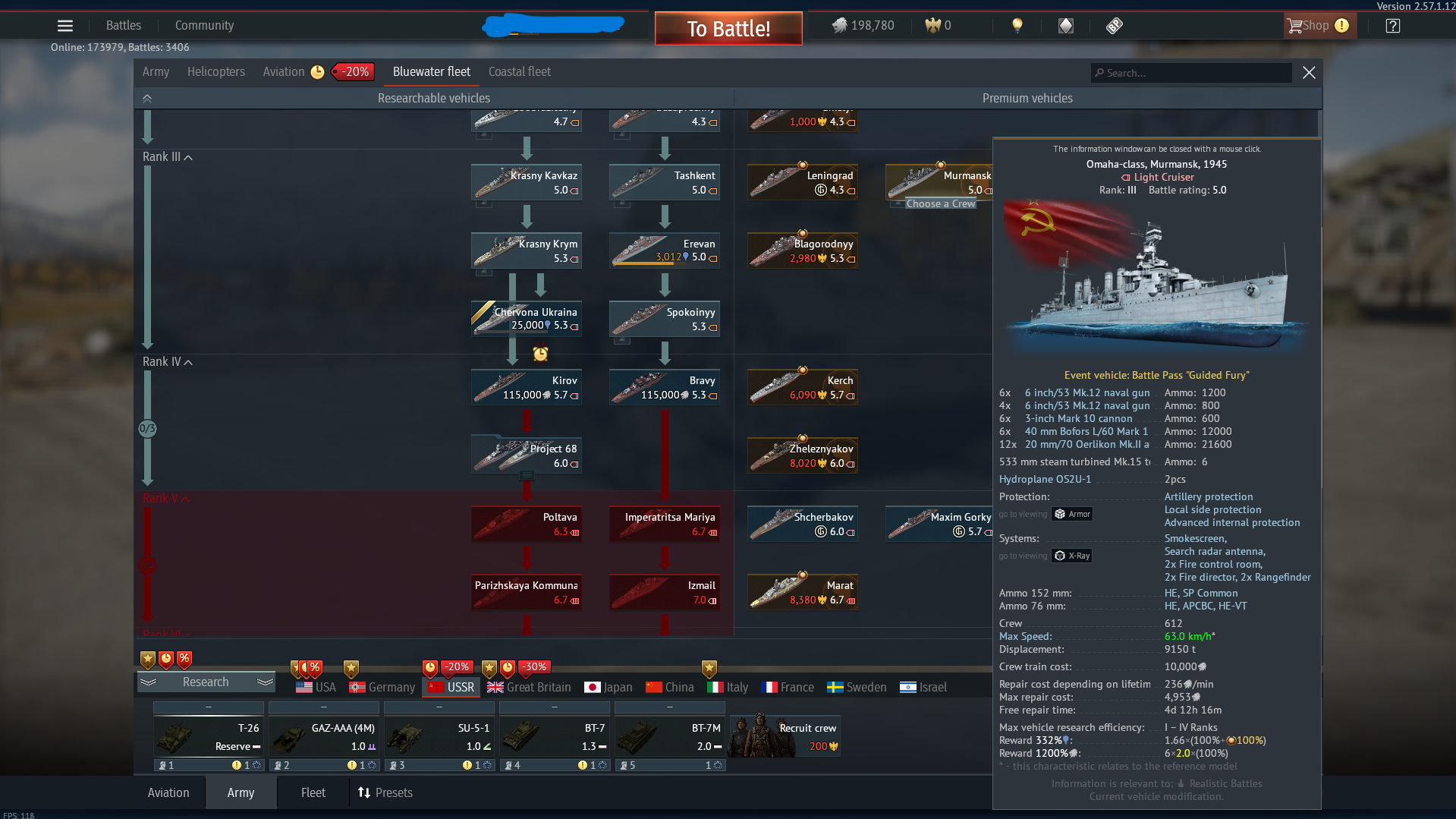Select the Poltava battleship card
This screenshot has width=1456, height=819.
click(527, 524)
